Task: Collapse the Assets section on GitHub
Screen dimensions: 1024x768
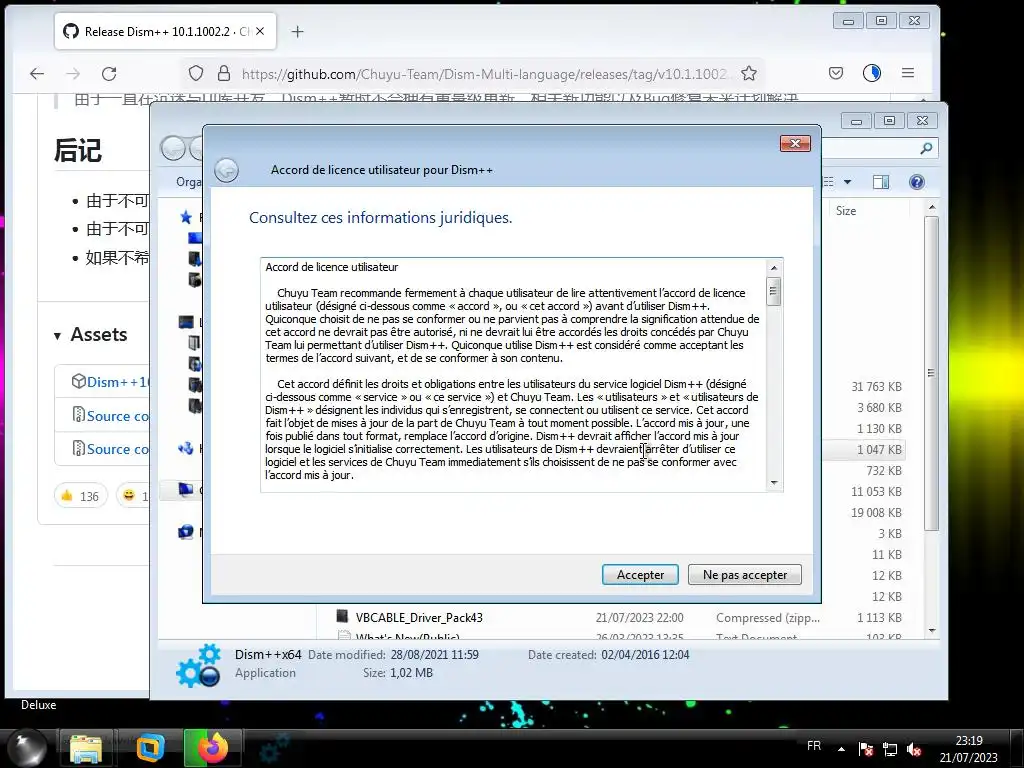Action: [x=91, y=335]
